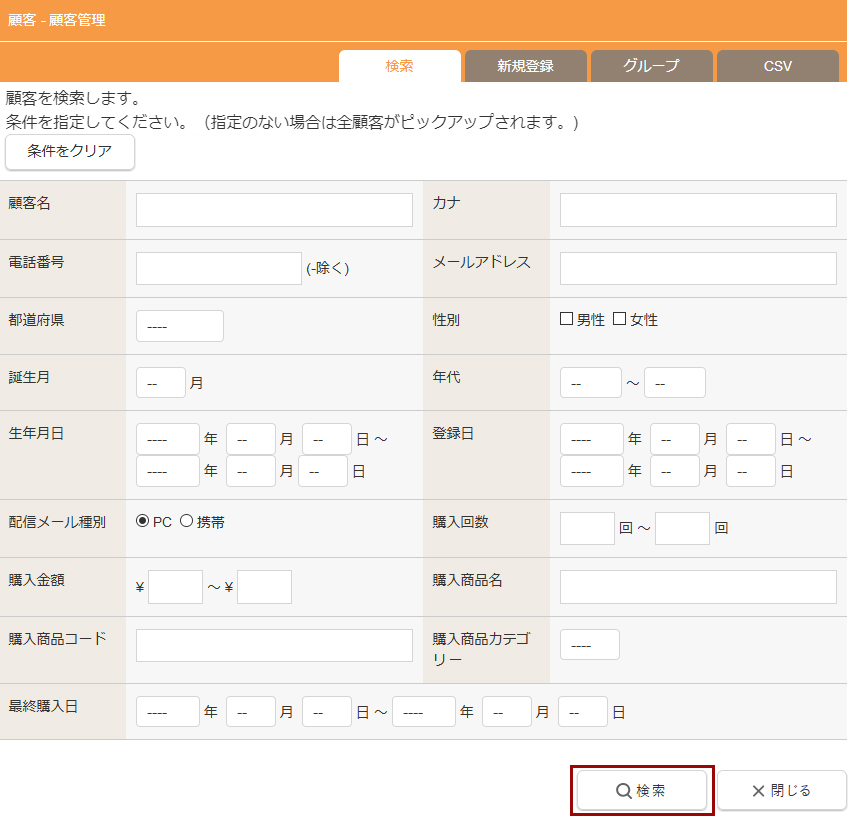Open the 新規登録 tab
This screenshot has width=848, height=829.
click(x=526, y=66)
